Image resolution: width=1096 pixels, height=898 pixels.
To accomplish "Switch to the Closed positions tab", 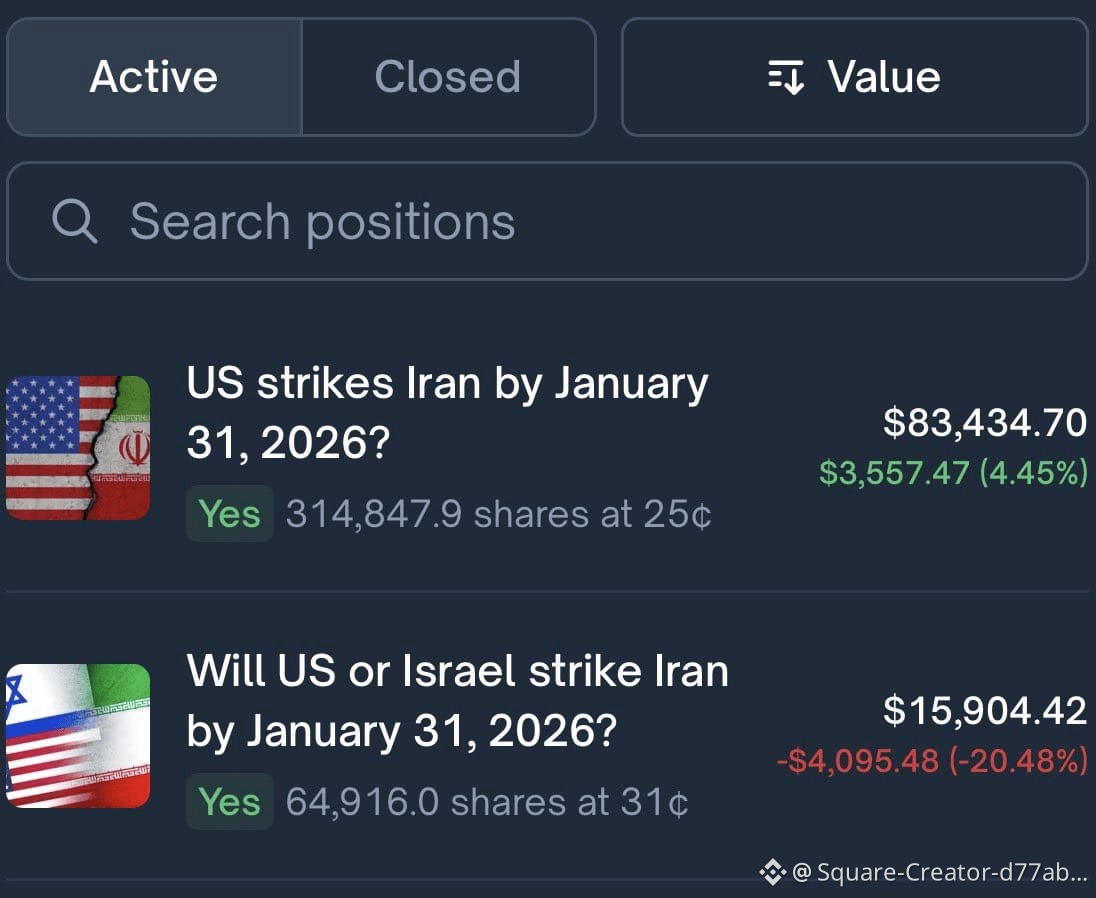I will [448, 77].
